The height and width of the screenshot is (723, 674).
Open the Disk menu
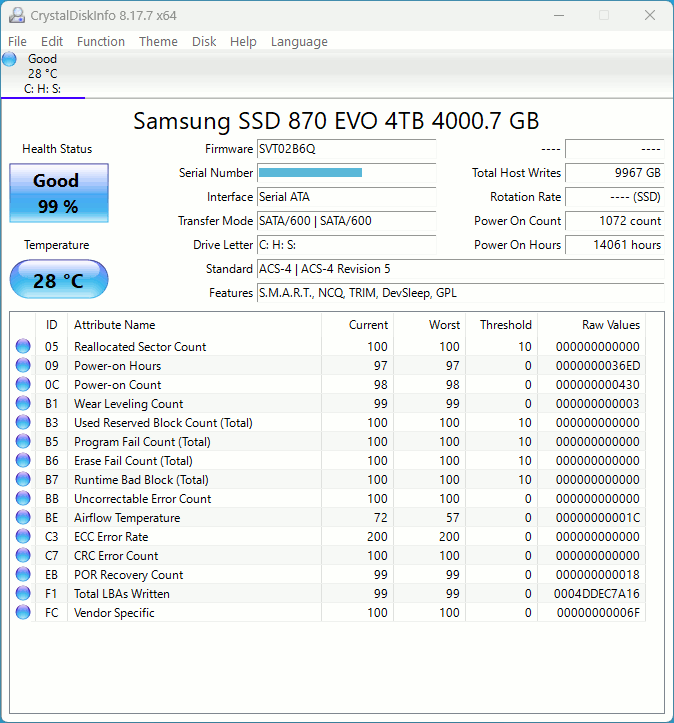pos(204,41)
